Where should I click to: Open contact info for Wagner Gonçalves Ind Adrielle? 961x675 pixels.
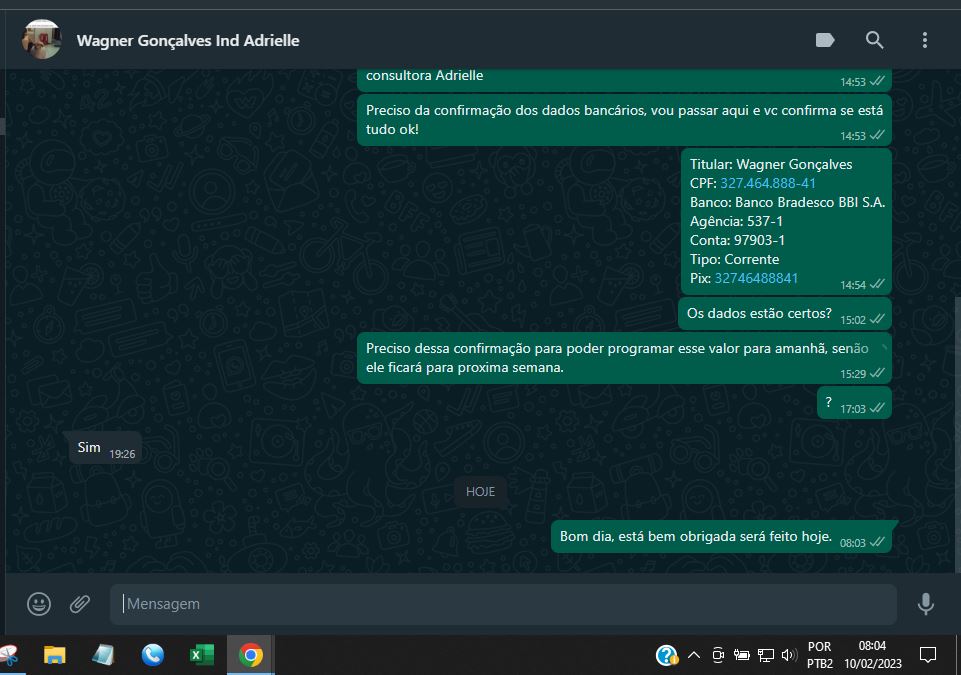click(x=188, y=41)
